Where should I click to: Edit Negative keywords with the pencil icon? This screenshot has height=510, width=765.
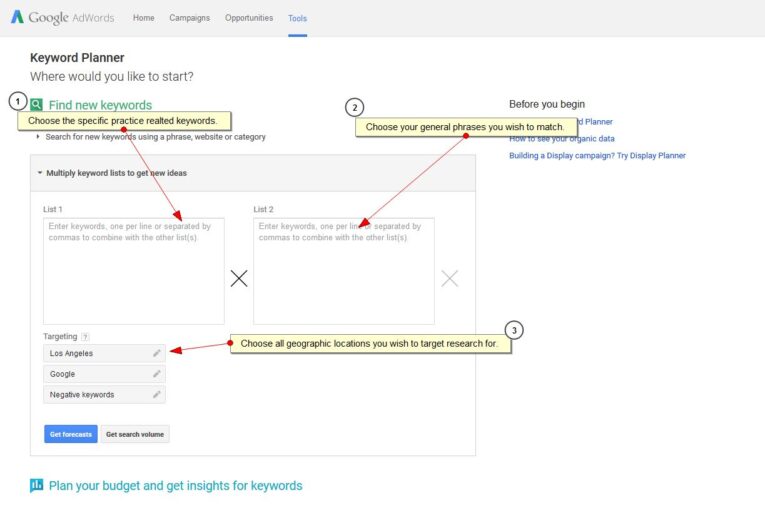[x=157, y=394]
